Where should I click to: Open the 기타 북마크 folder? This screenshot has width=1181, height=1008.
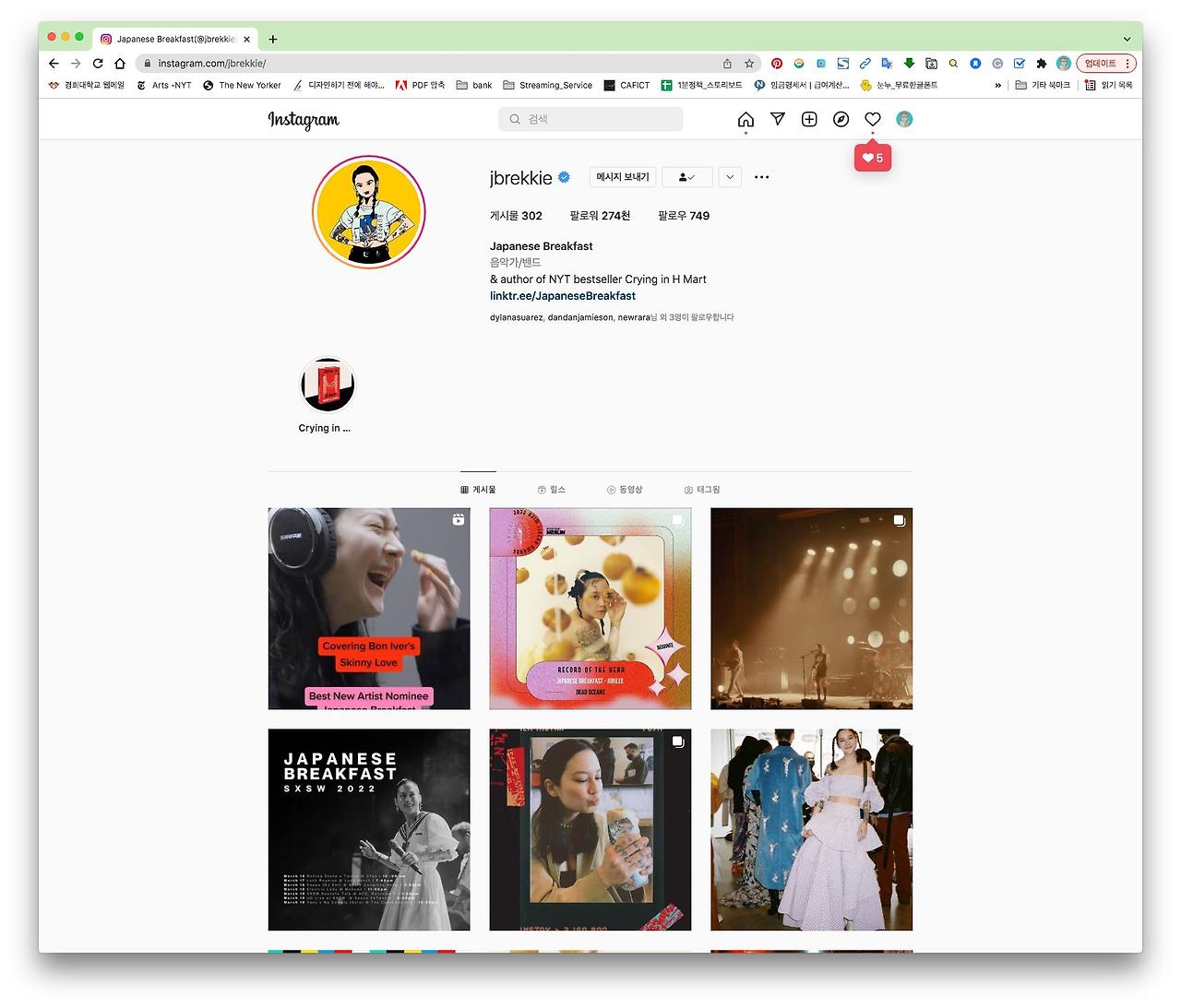point(1043,85)
